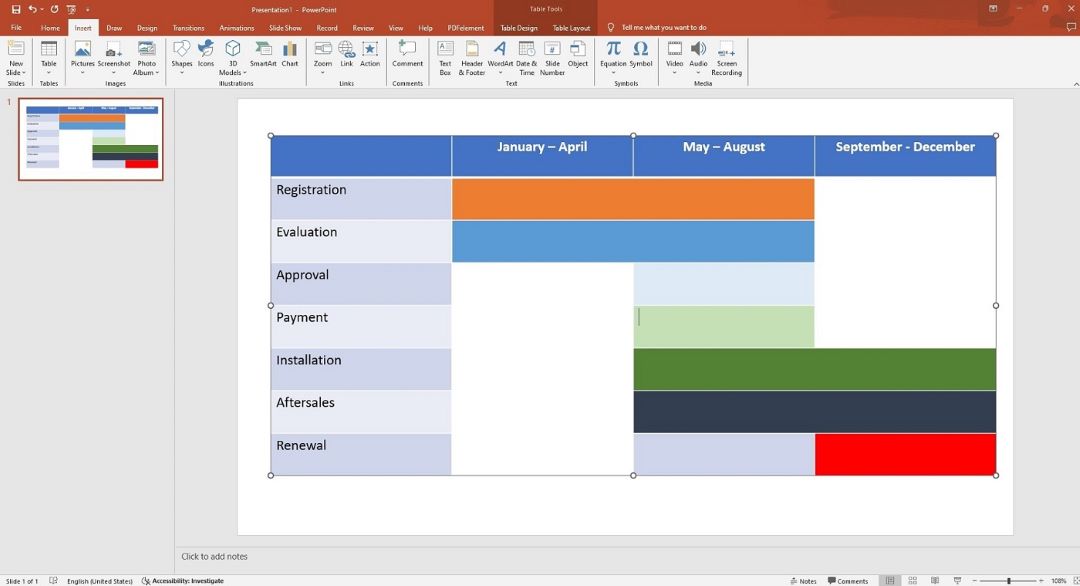Select slide 1 thumbnail
Screen dimensions: 1080x586
tap(91, 139)
